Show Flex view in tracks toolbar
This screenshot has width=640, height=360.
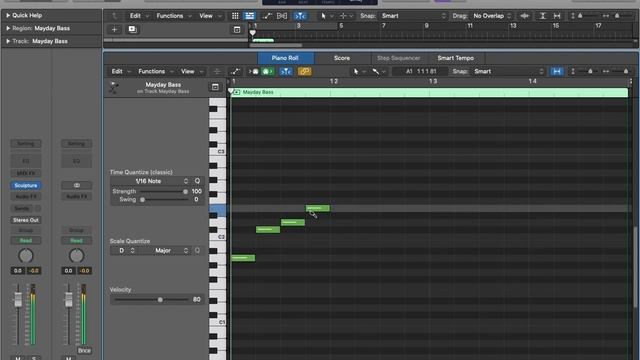point(282,16)
